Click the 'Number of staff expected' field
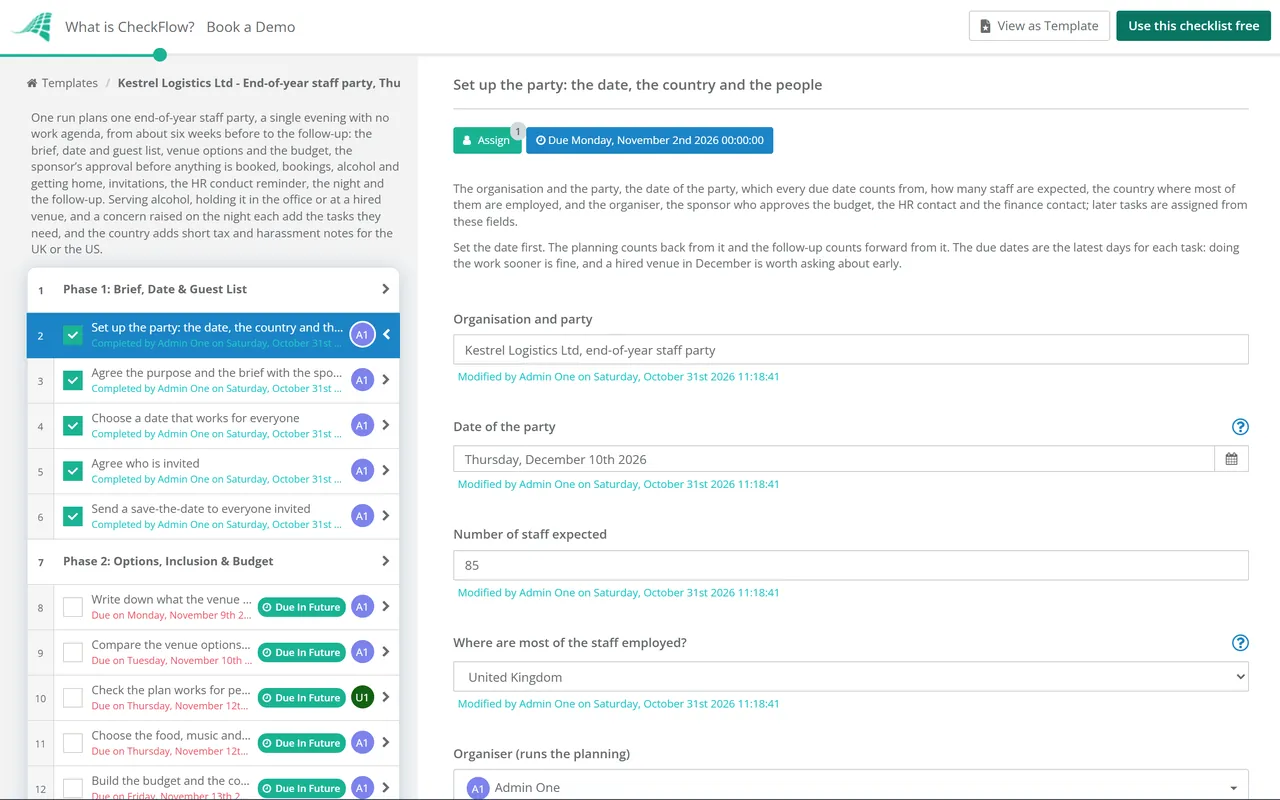Viewport: 1280px width, 800px height. pos(851,565)
